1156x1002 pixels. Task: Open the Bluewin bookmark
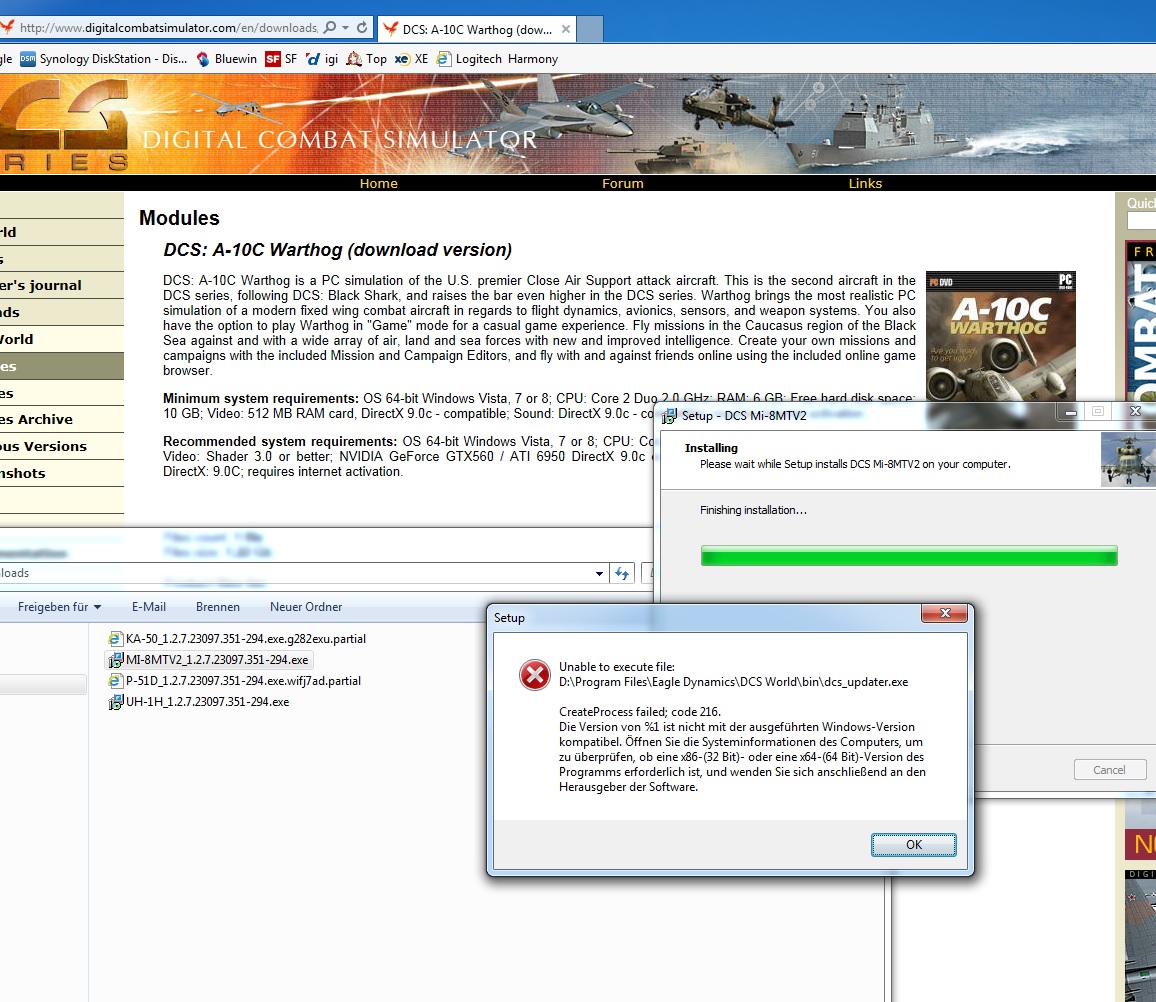[x=226, y=59]
